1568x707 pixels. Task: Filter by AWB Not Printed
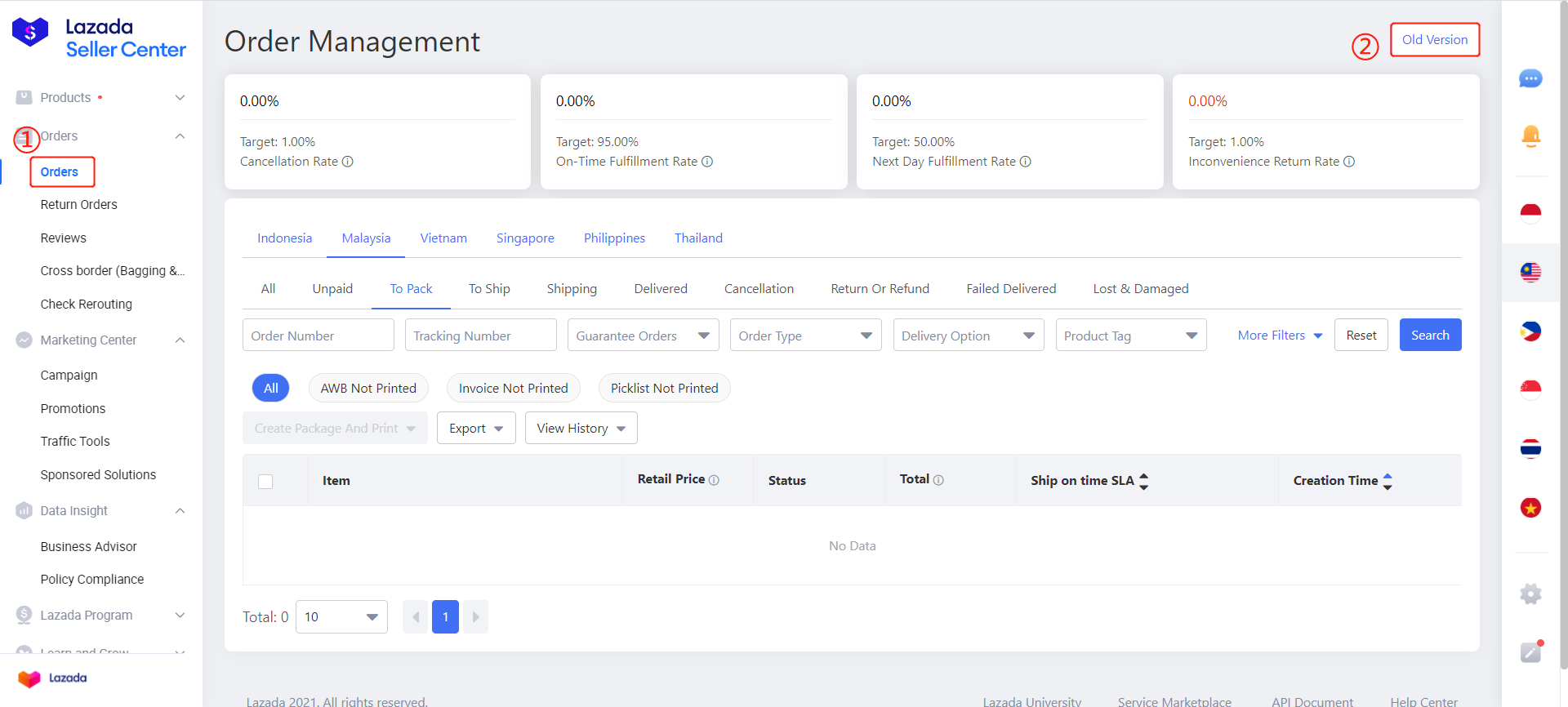(368, 389)
